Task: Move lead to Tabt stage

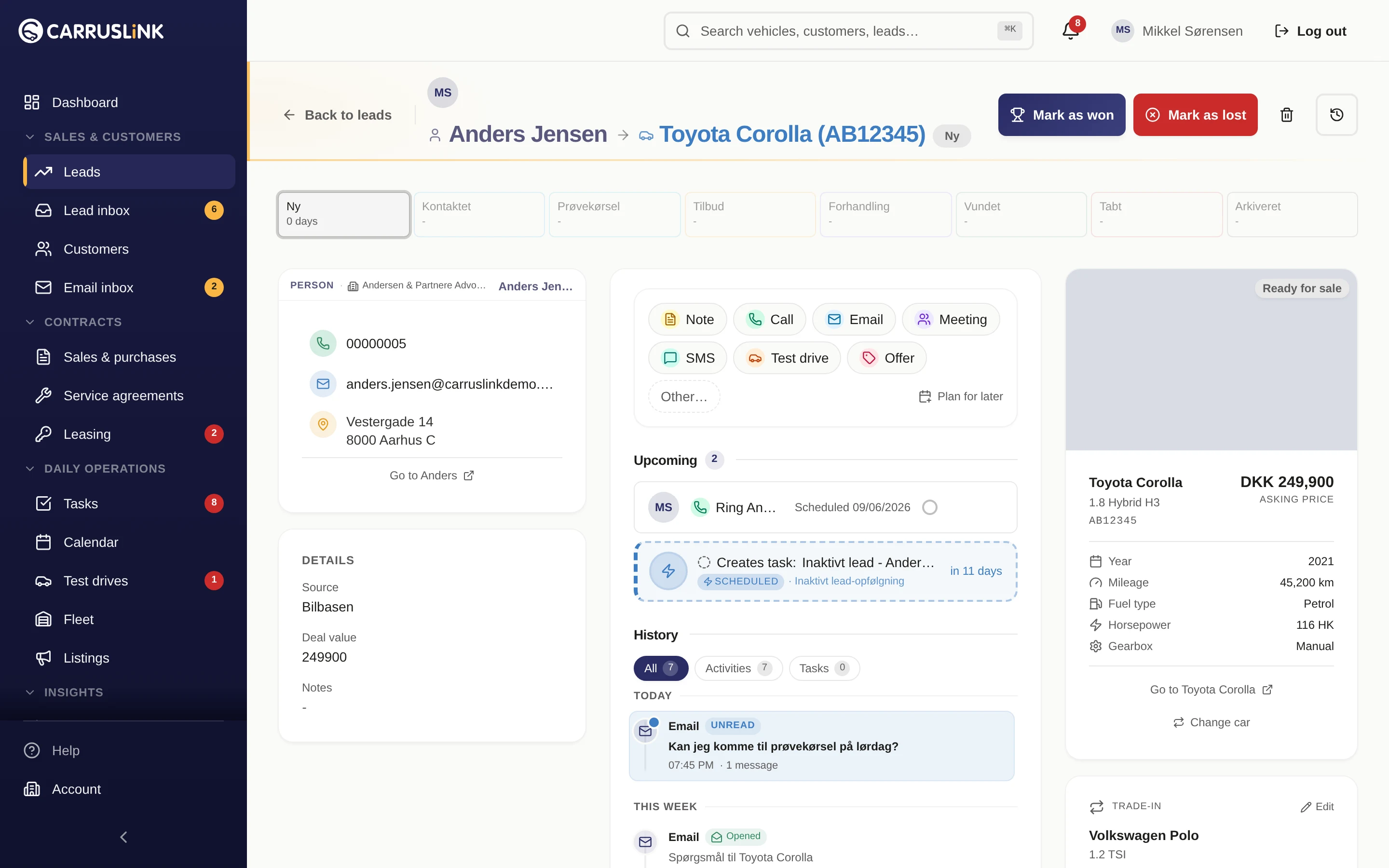Action: click(x=1157, y=214)
